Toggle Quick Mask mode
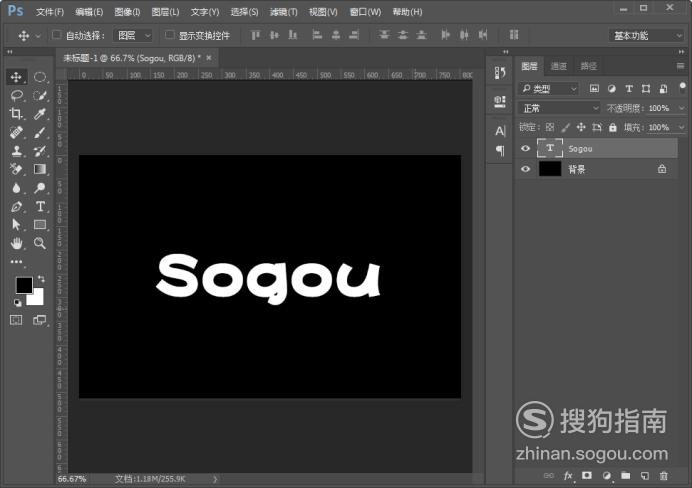Screen dimensions: 692x488 pyautogui.click(x=16, y=320)
